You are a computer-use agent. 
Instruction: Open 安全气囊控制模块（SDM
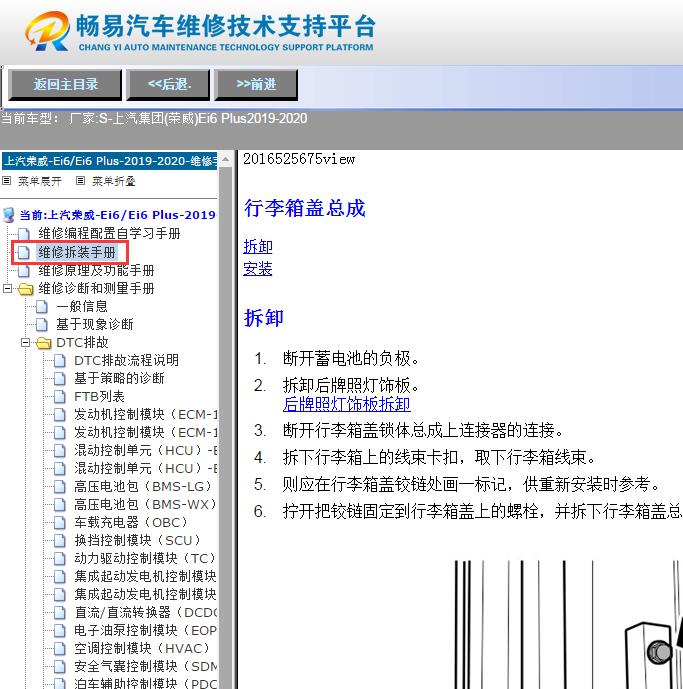tap(145, 667)
